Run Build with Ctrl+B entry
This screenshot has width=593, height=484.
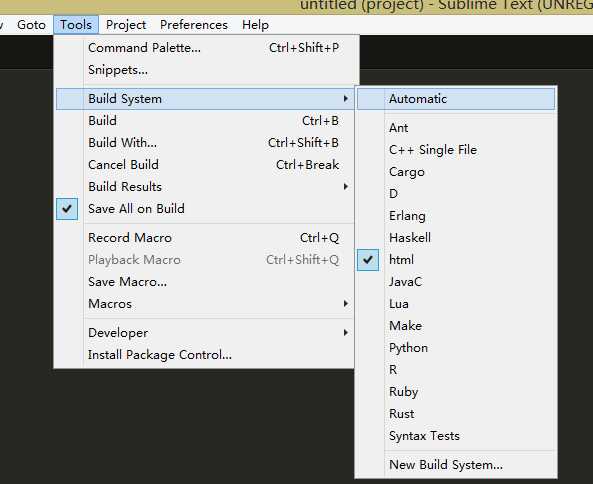coord(205,121)
